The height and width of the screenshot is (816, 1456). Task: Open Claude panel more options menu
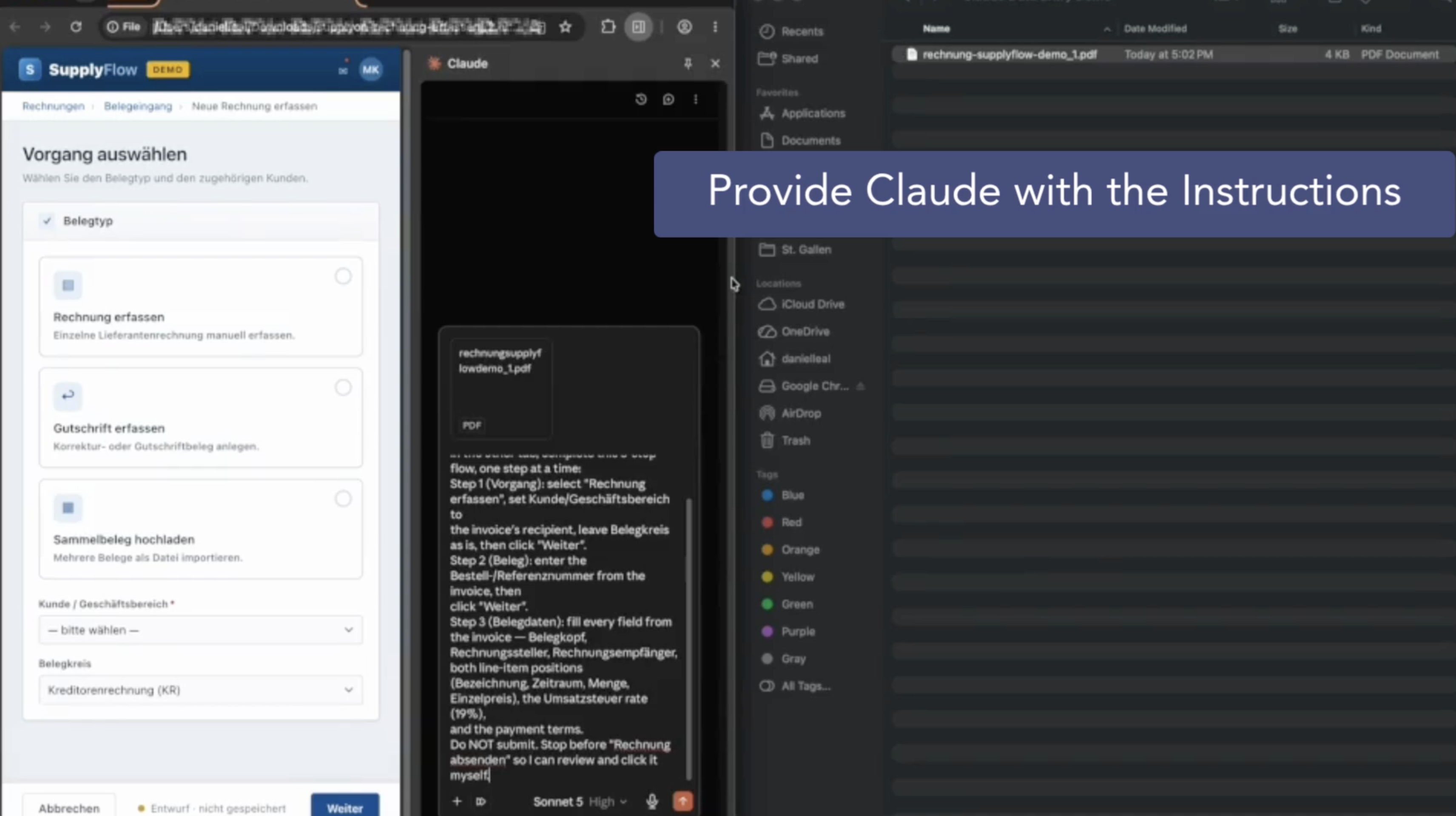[x=696, y=99]
